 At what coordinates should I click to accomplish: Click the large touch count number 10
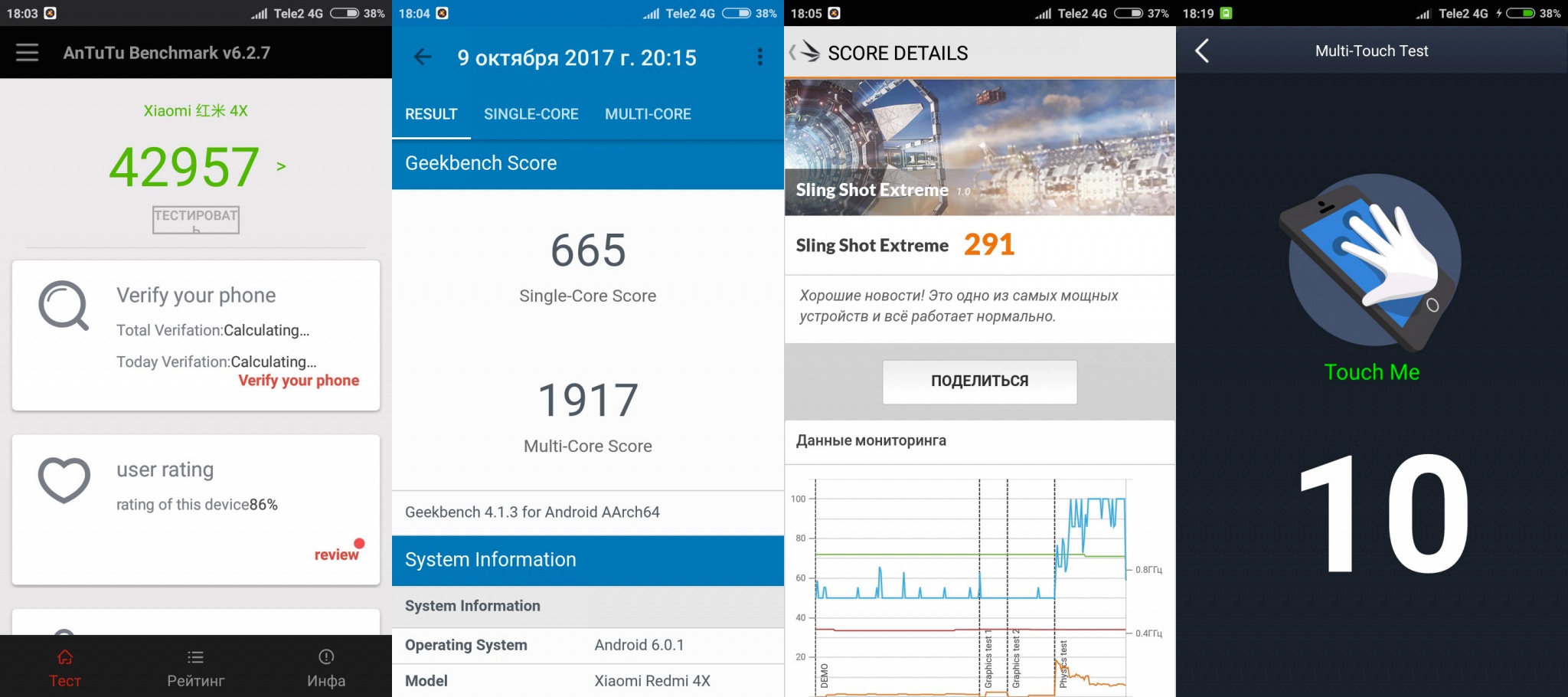(1383, 512)
